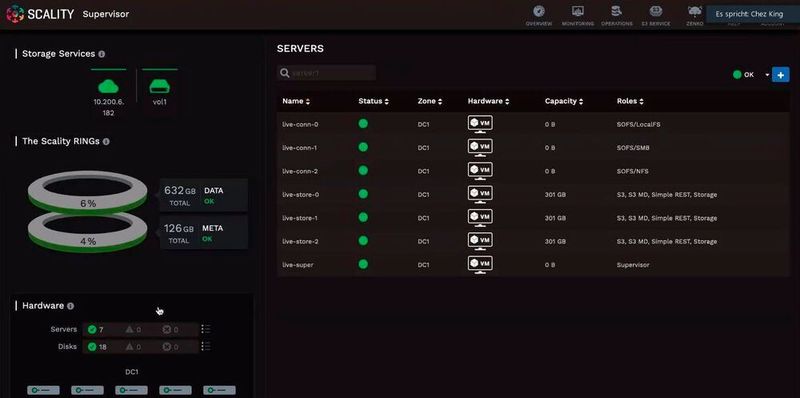
Task: Click the green status dot of live-super
Action: coord(363,264)
